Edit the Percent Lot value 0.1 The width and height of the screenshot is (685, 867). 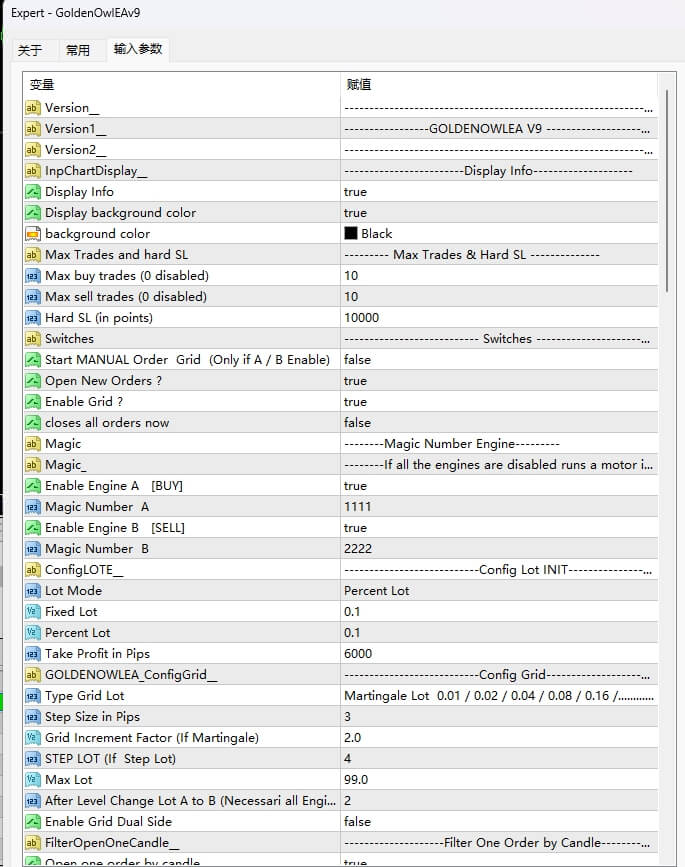click(499, 633)
